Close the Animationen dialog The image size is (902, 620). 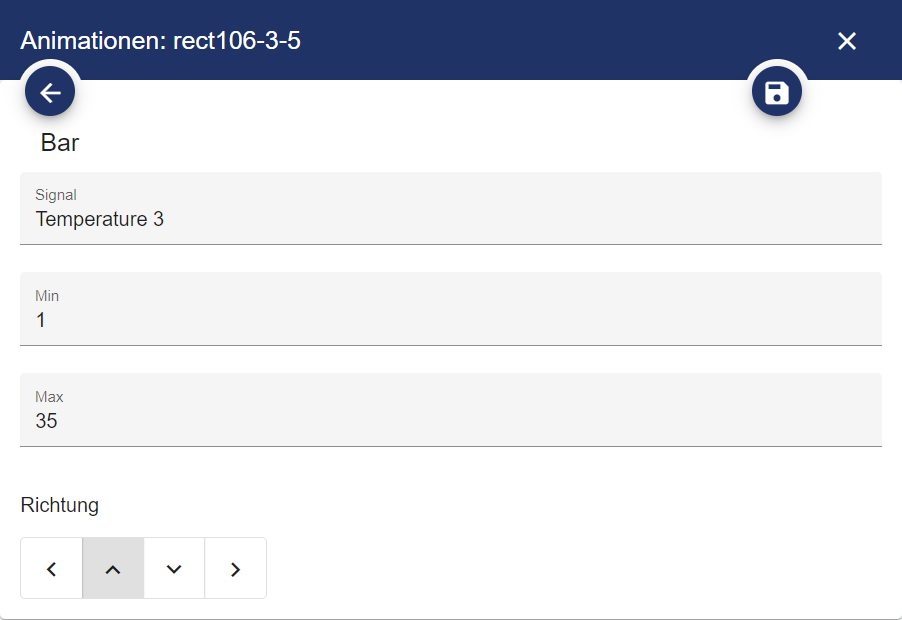[x=847, y=41]
